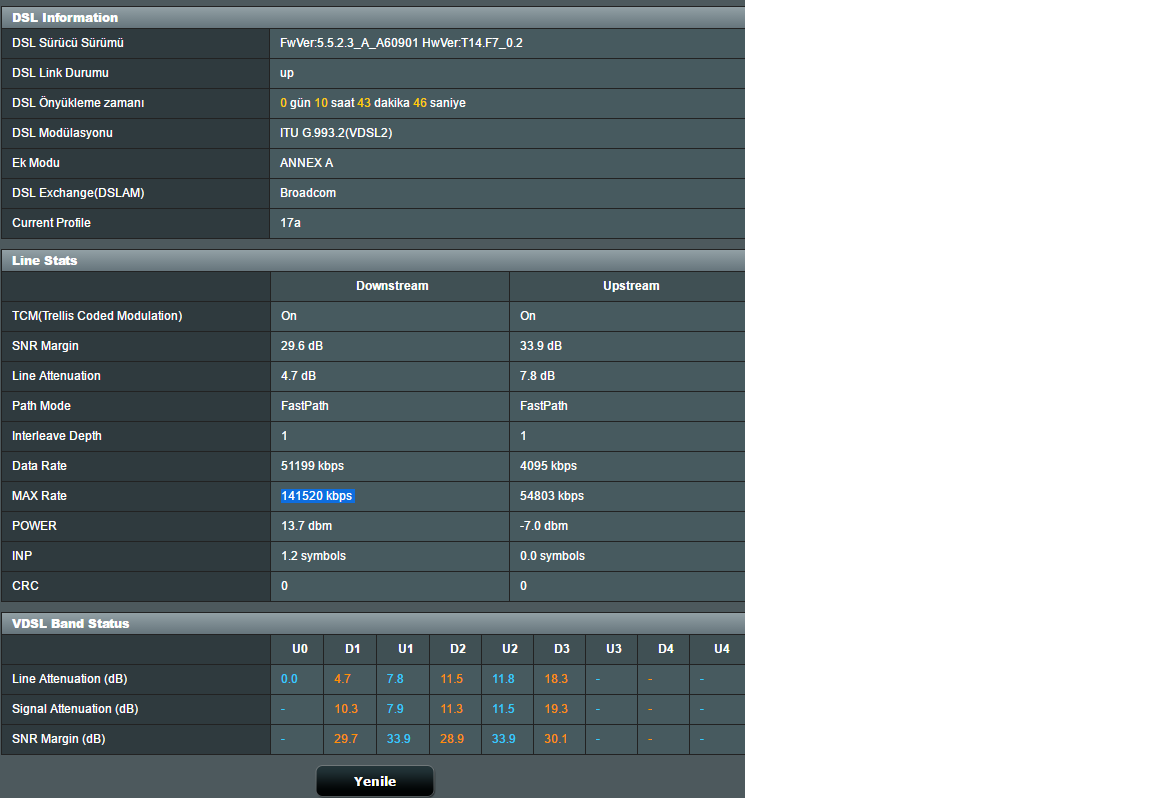Click the U1 band column header

[406, 649]
